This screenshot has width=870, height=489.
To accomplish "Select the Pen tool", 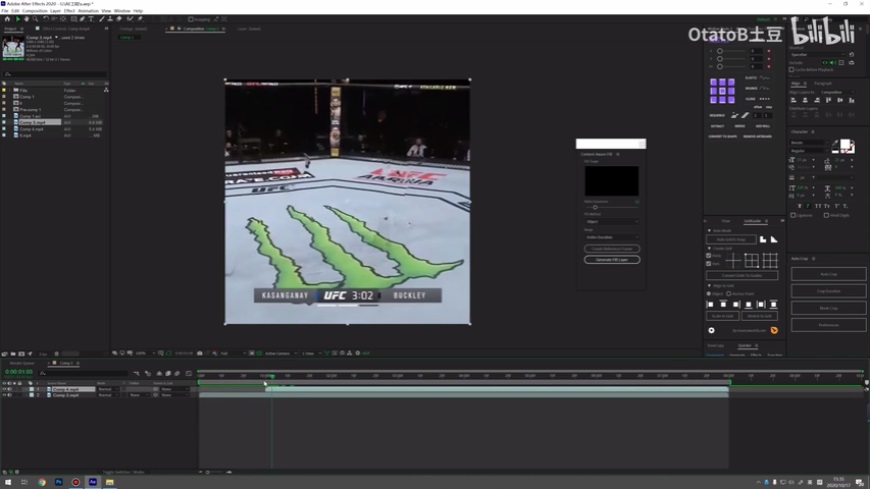I will (x=82, y=19).
